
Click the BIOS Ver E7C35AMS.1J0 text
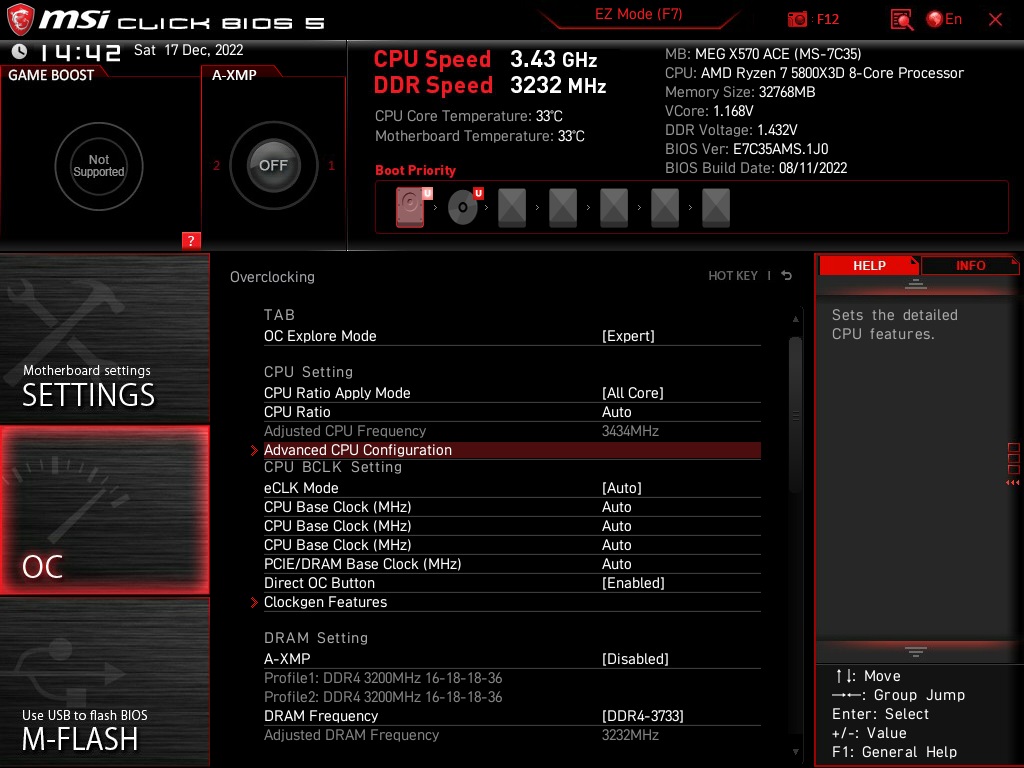[x=746, y=149]
